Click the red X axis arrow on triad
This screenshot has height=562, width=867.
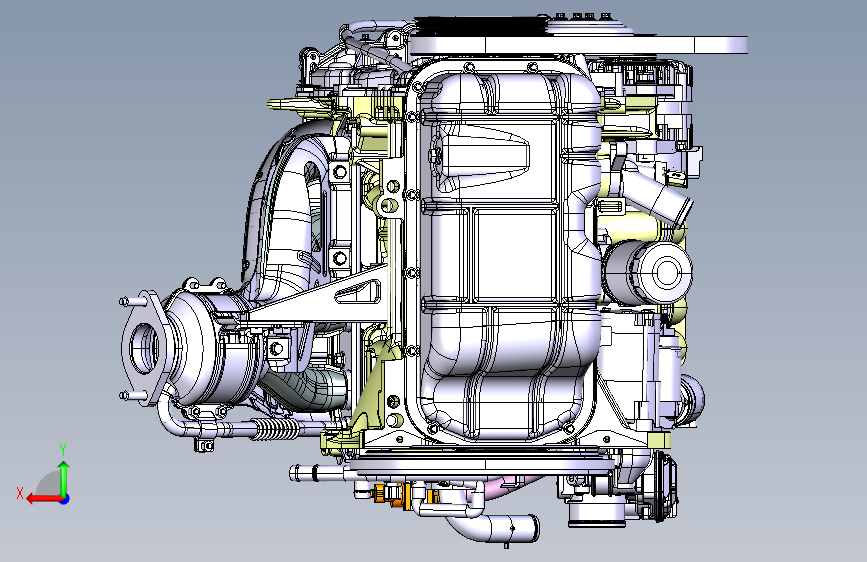pos(43,499)
